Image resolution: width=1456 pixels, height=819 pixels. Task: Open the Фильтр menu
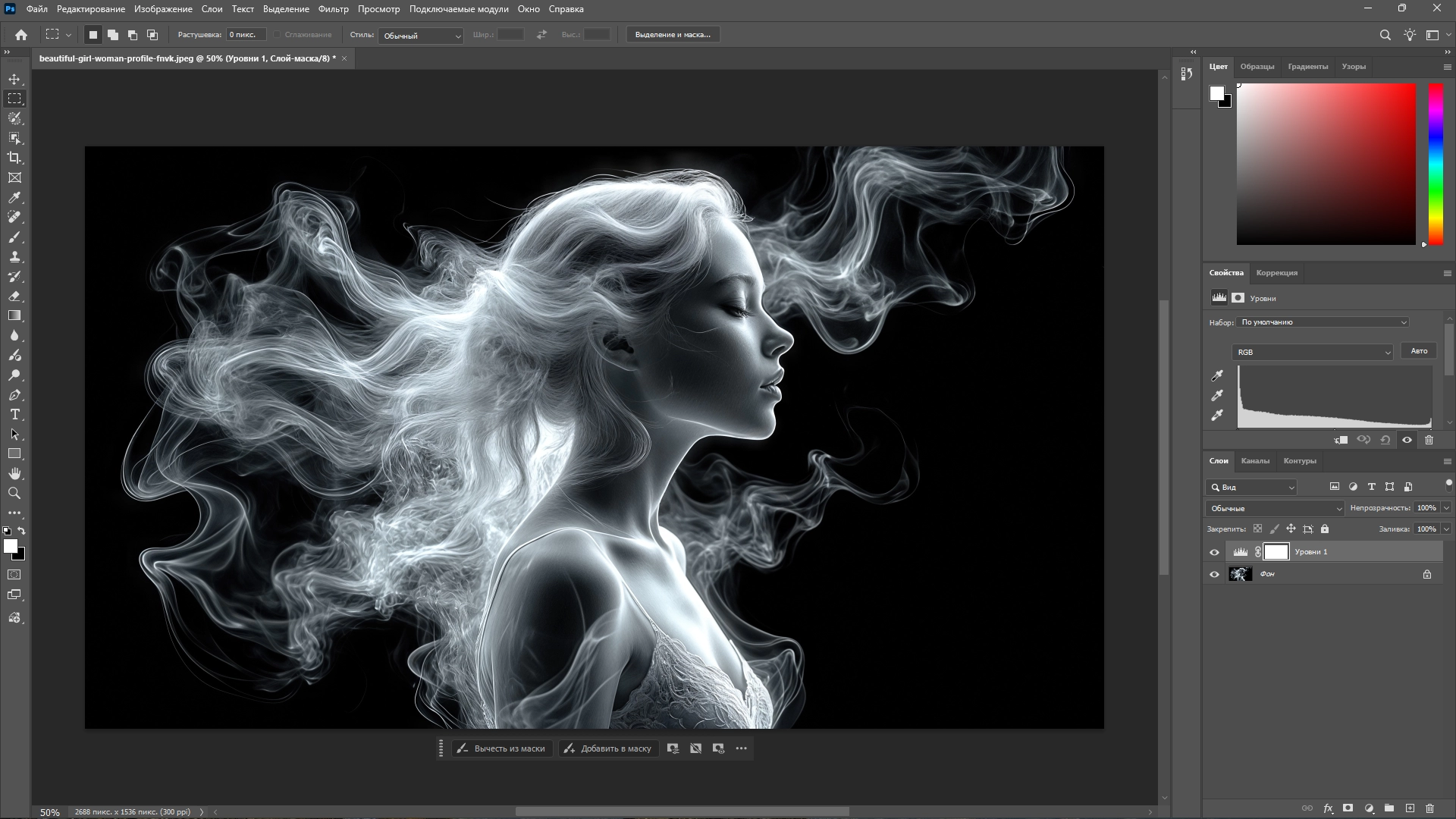333,9
